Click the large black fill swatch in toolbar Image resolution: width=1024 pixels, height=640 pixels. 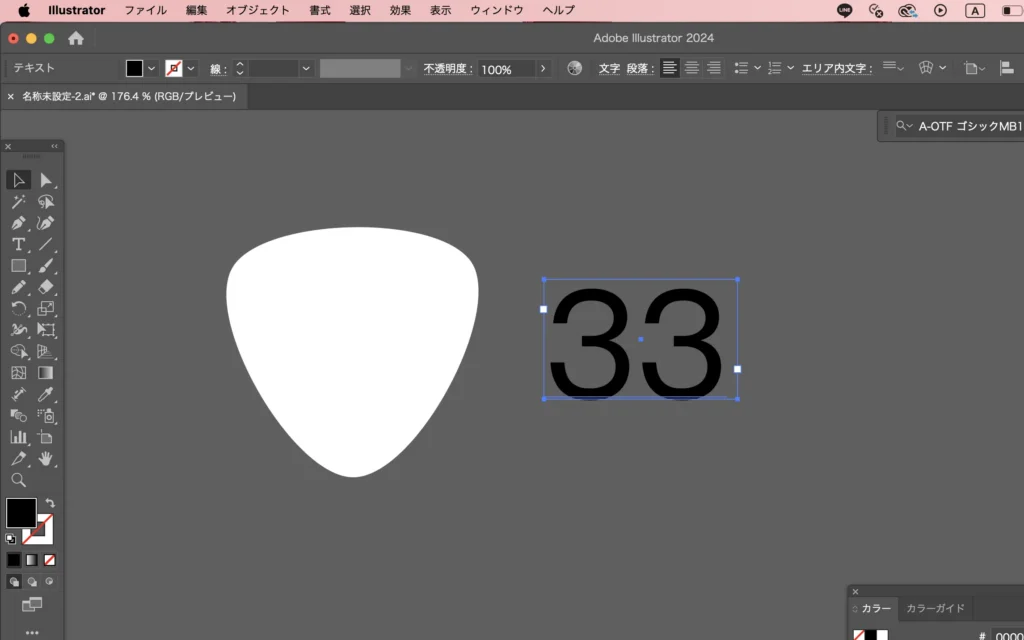tap(21, 512)
